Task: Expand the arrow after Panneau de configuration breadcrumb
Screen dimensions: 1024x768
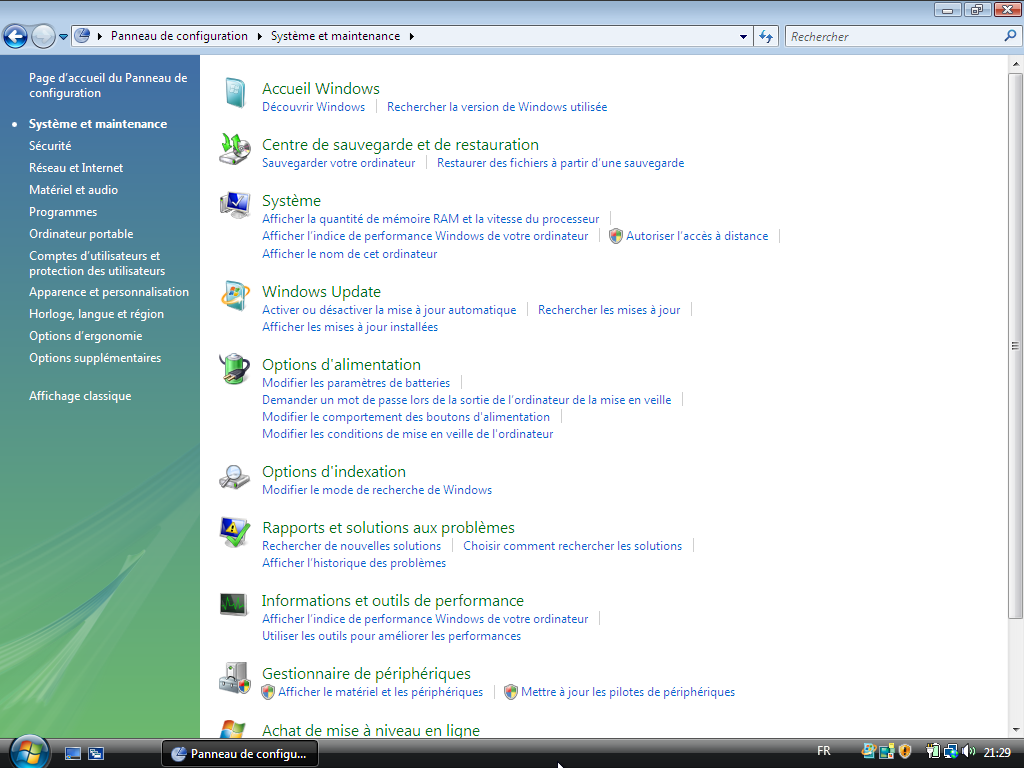Action: click(259, 37)
